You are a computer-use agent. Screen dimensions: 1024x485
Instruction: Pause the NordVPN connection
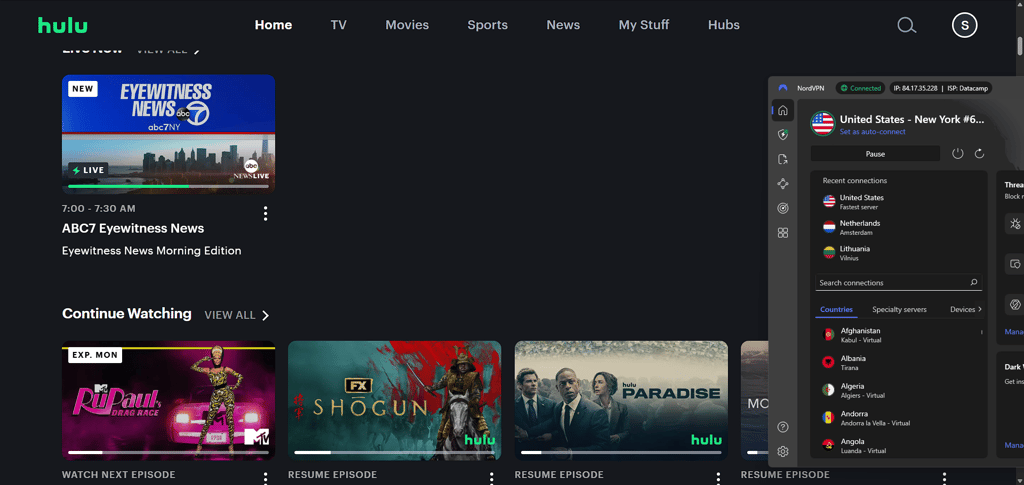coord(875,154)
